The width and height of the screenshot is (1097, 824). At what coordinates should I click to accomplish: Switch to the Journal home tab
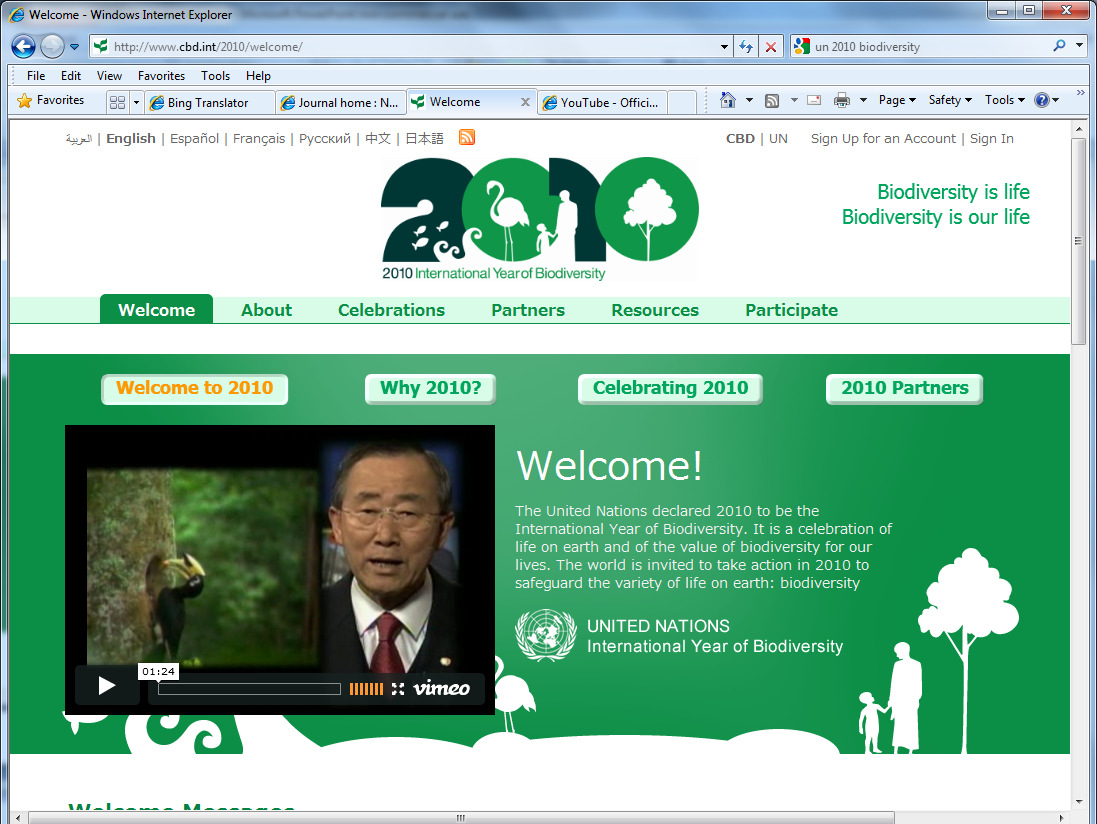(x=341, y=103)
